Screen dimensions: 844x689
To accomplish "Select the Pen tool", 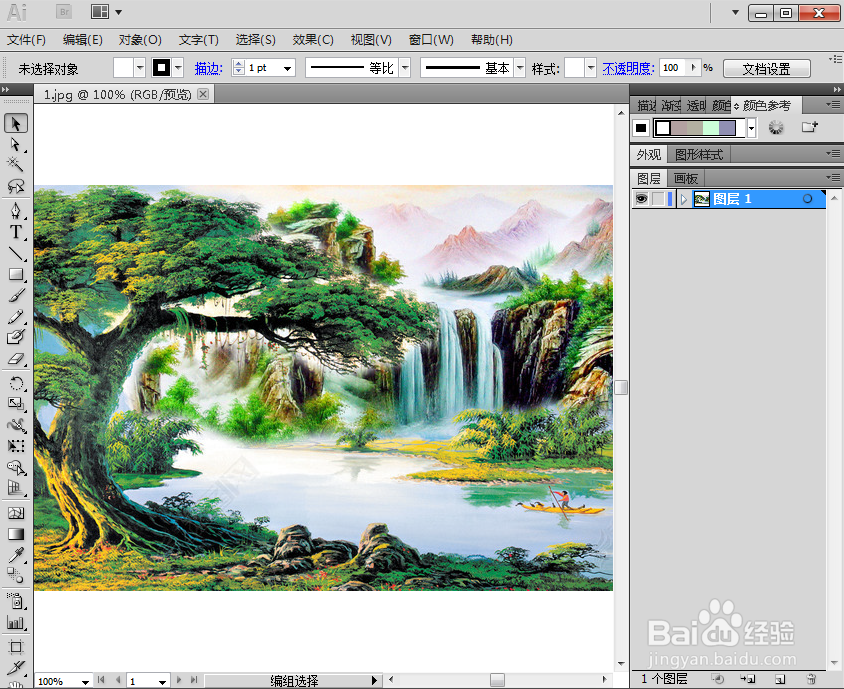I will click(x=16, y=210).
